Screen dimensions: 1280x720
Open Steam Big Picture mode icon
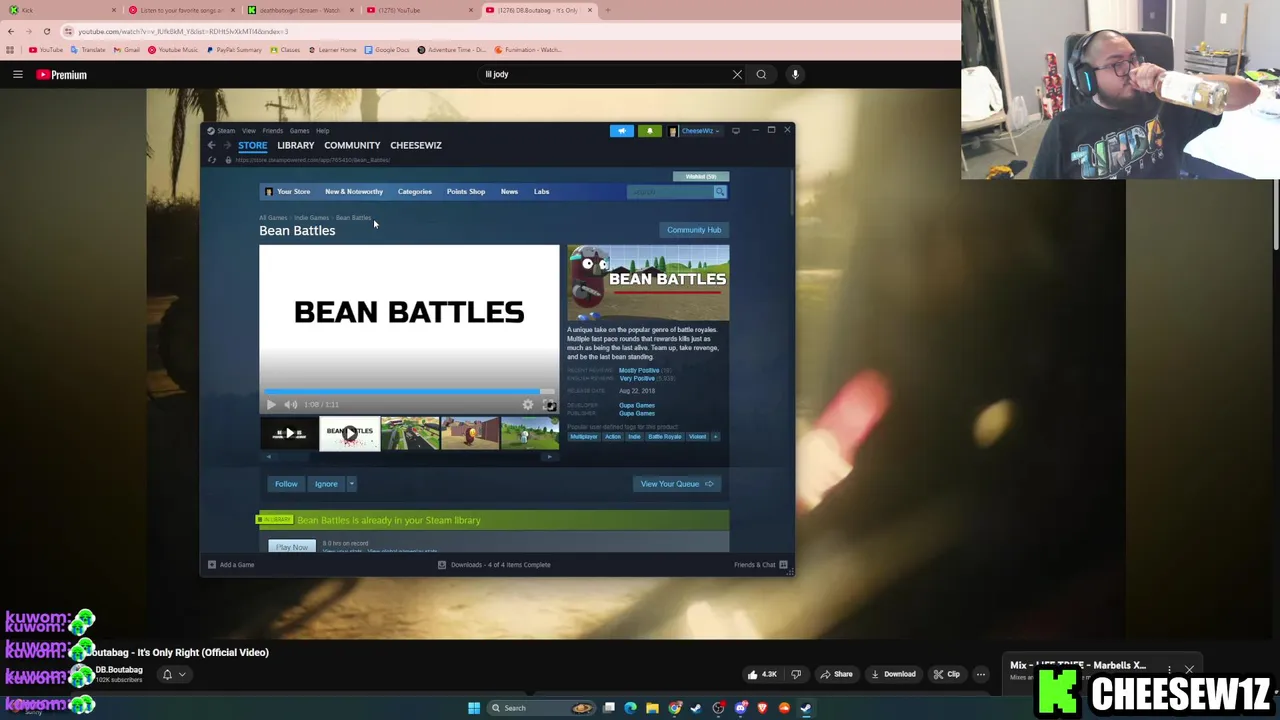pos(735,131)
